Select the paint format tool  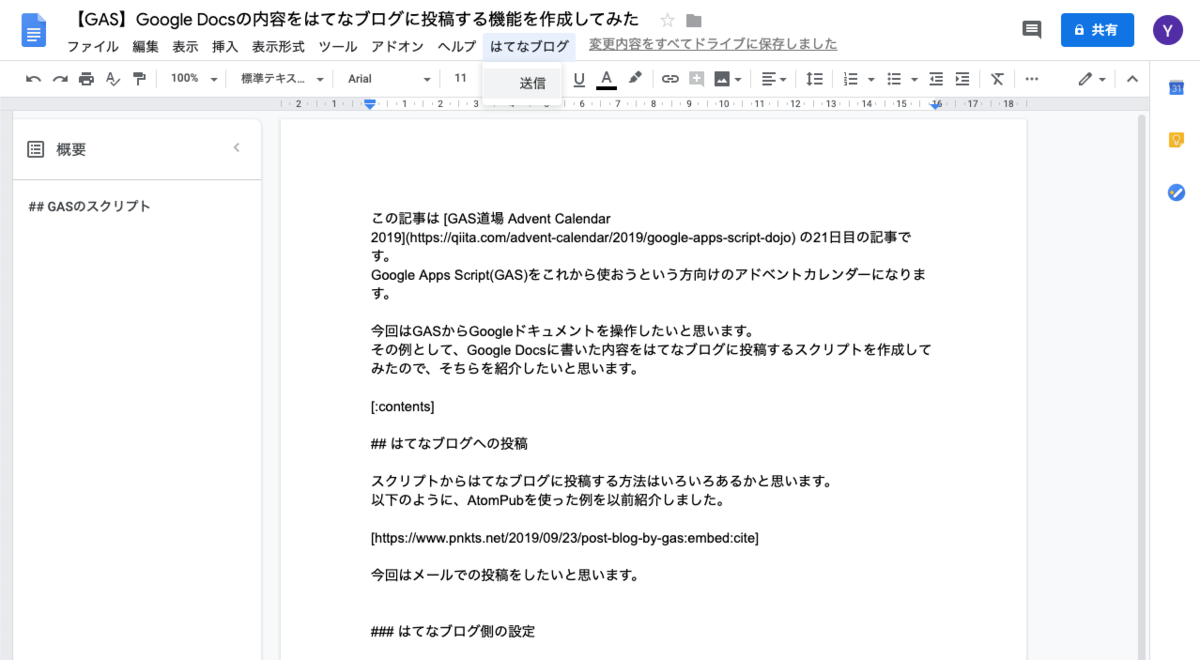tap(139, 79)
